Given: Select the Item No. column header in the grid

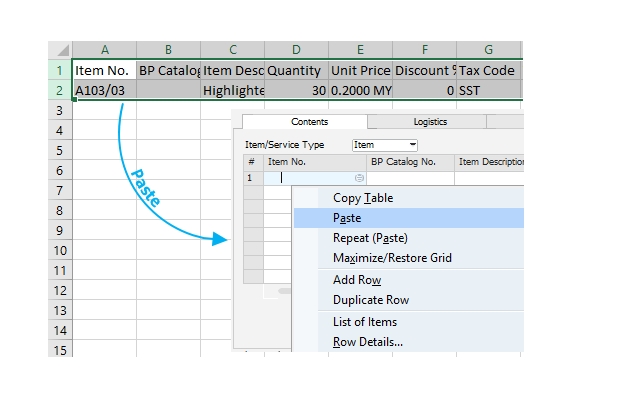Looking at the screenshot, I should (315, 162).
